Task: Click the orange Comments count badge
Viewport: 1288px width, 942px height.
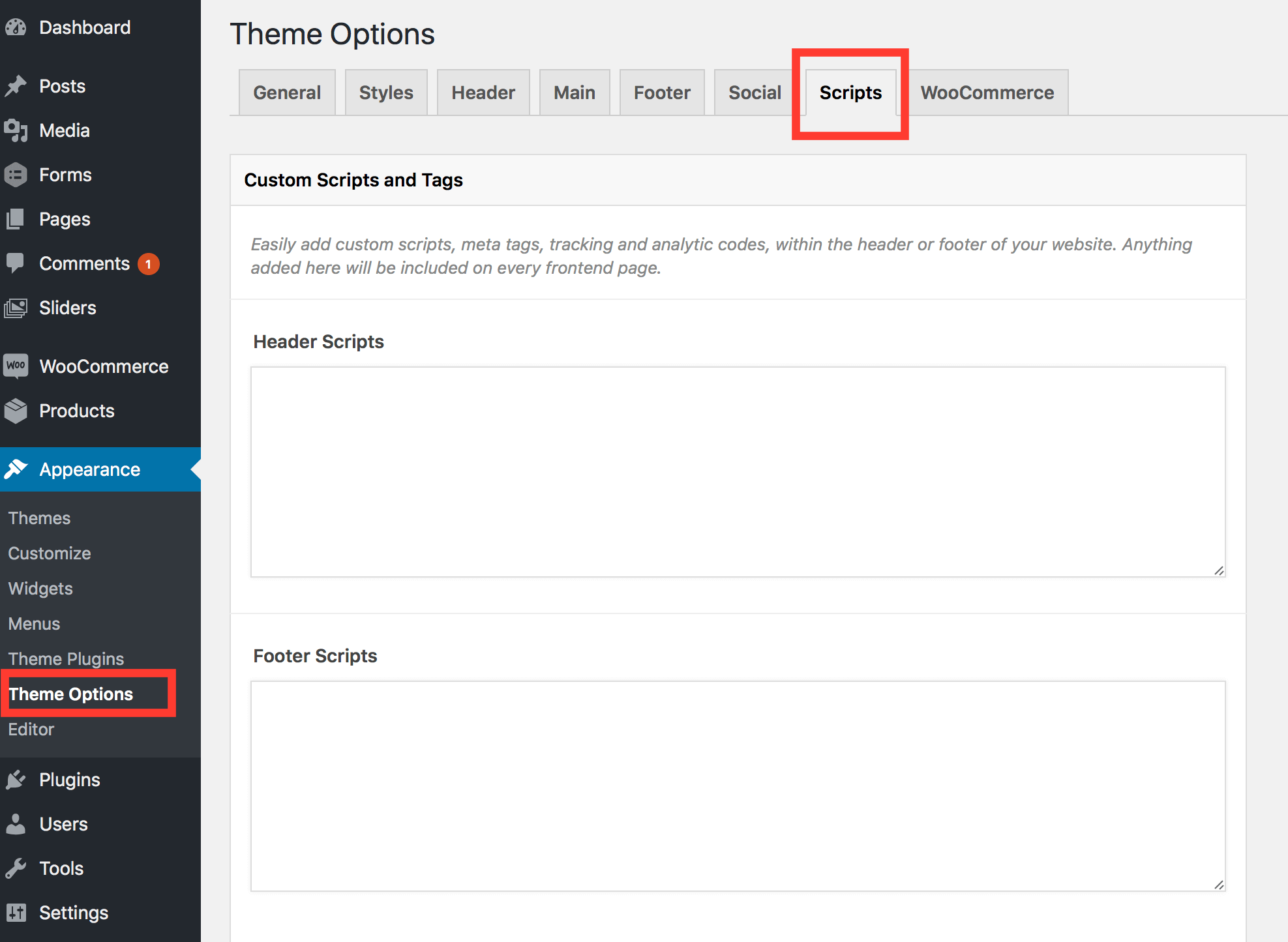Action: coord(149,264)
